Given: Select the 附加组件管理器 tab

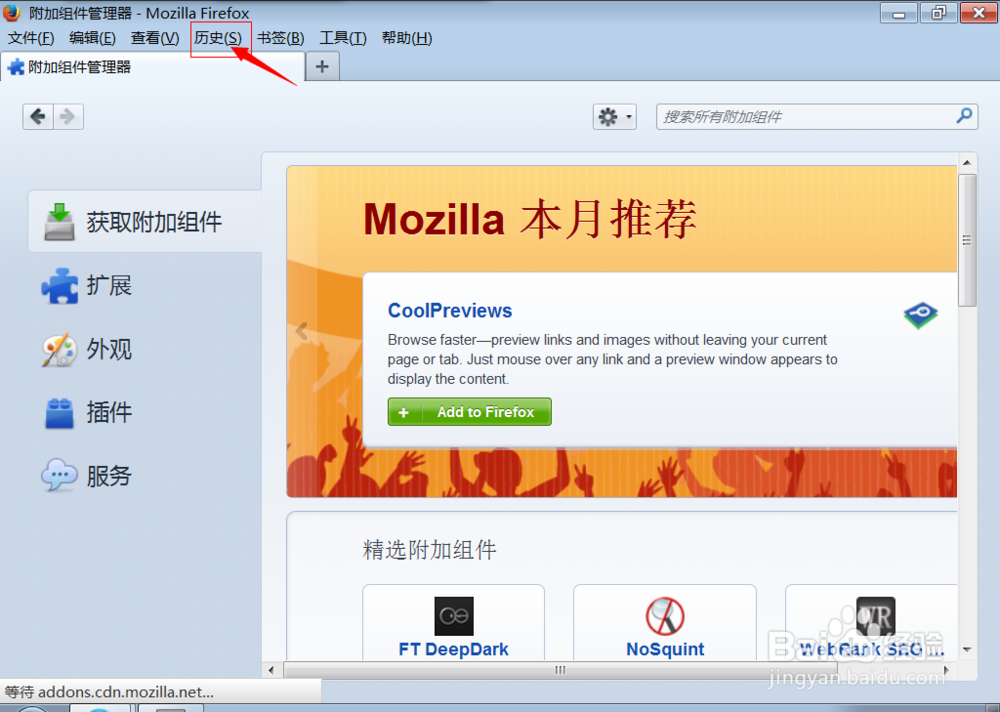Looking at the screenshot, I should coord(152,67).
